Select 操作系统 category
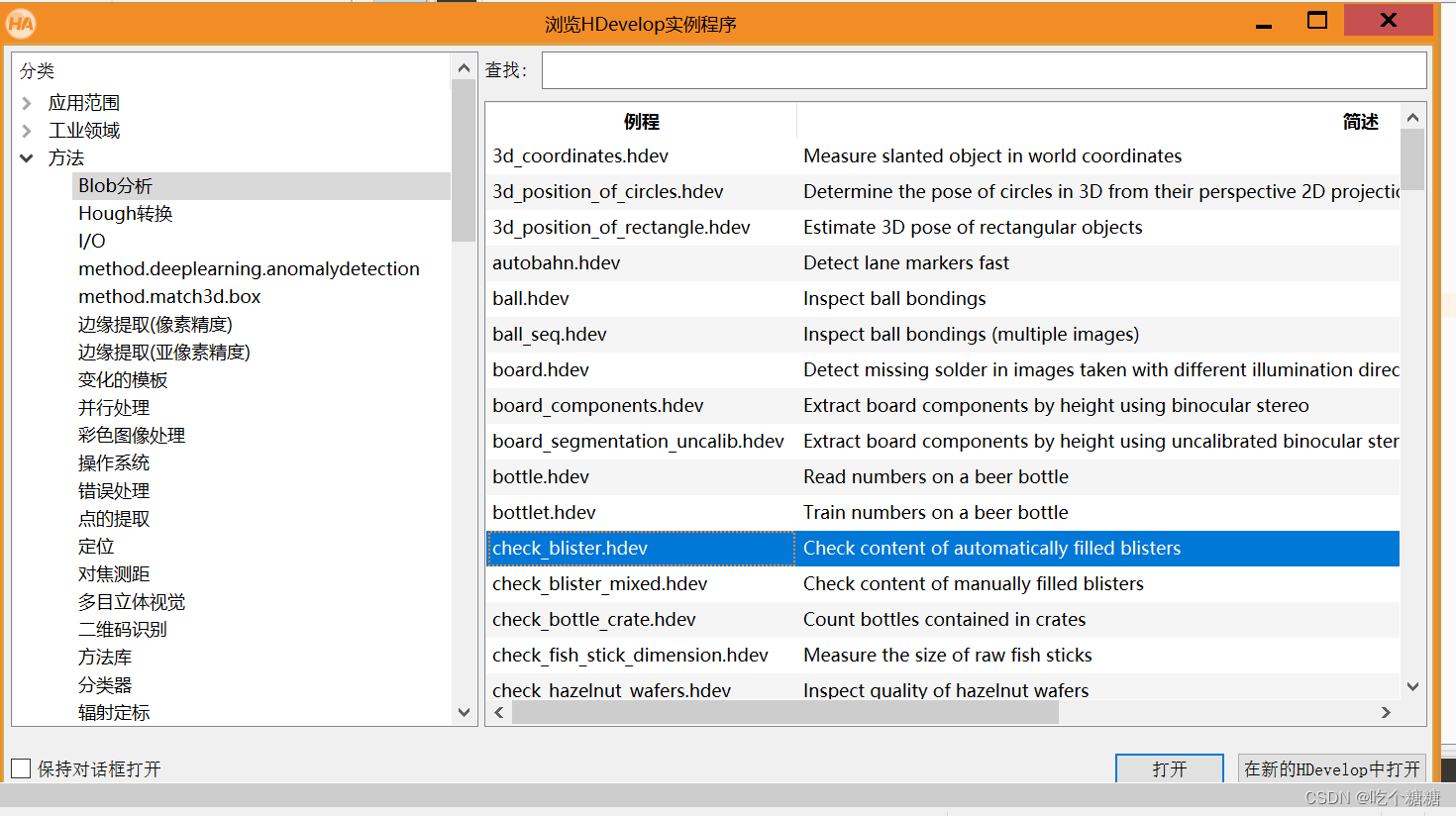Viewport: 1456px width, 816px height. coord(114,463)
